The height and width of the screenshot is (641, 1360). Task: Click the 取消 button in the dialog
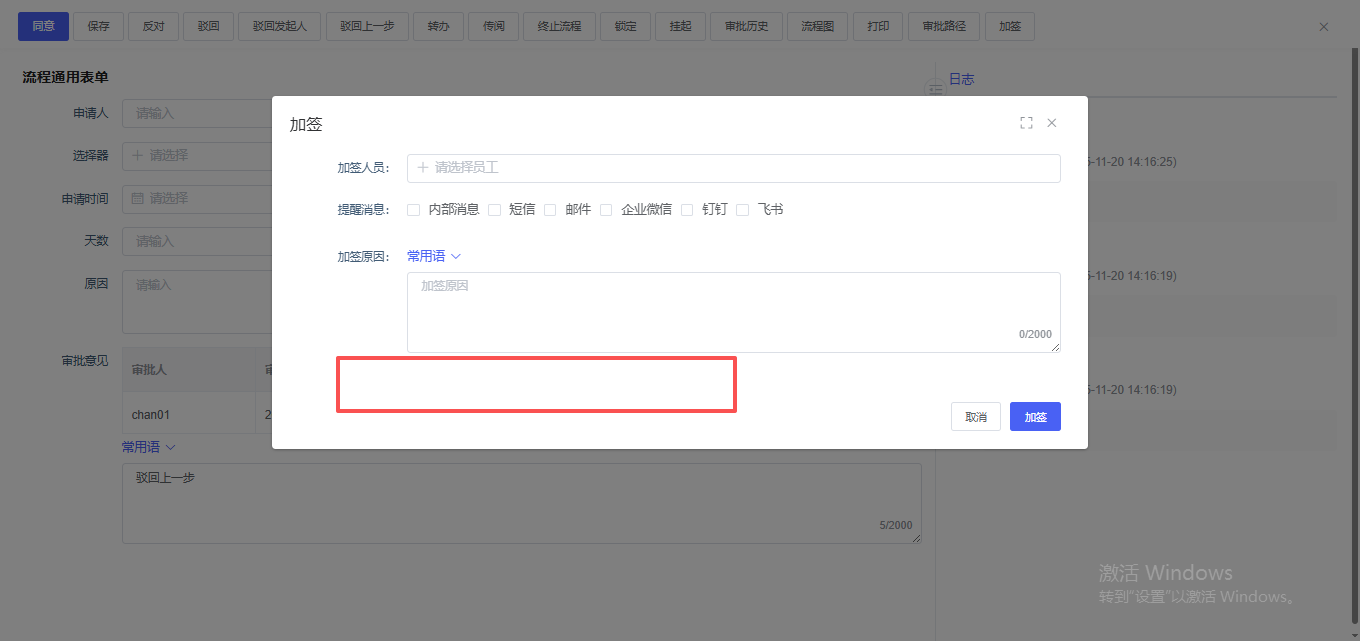tap(975, 417)
